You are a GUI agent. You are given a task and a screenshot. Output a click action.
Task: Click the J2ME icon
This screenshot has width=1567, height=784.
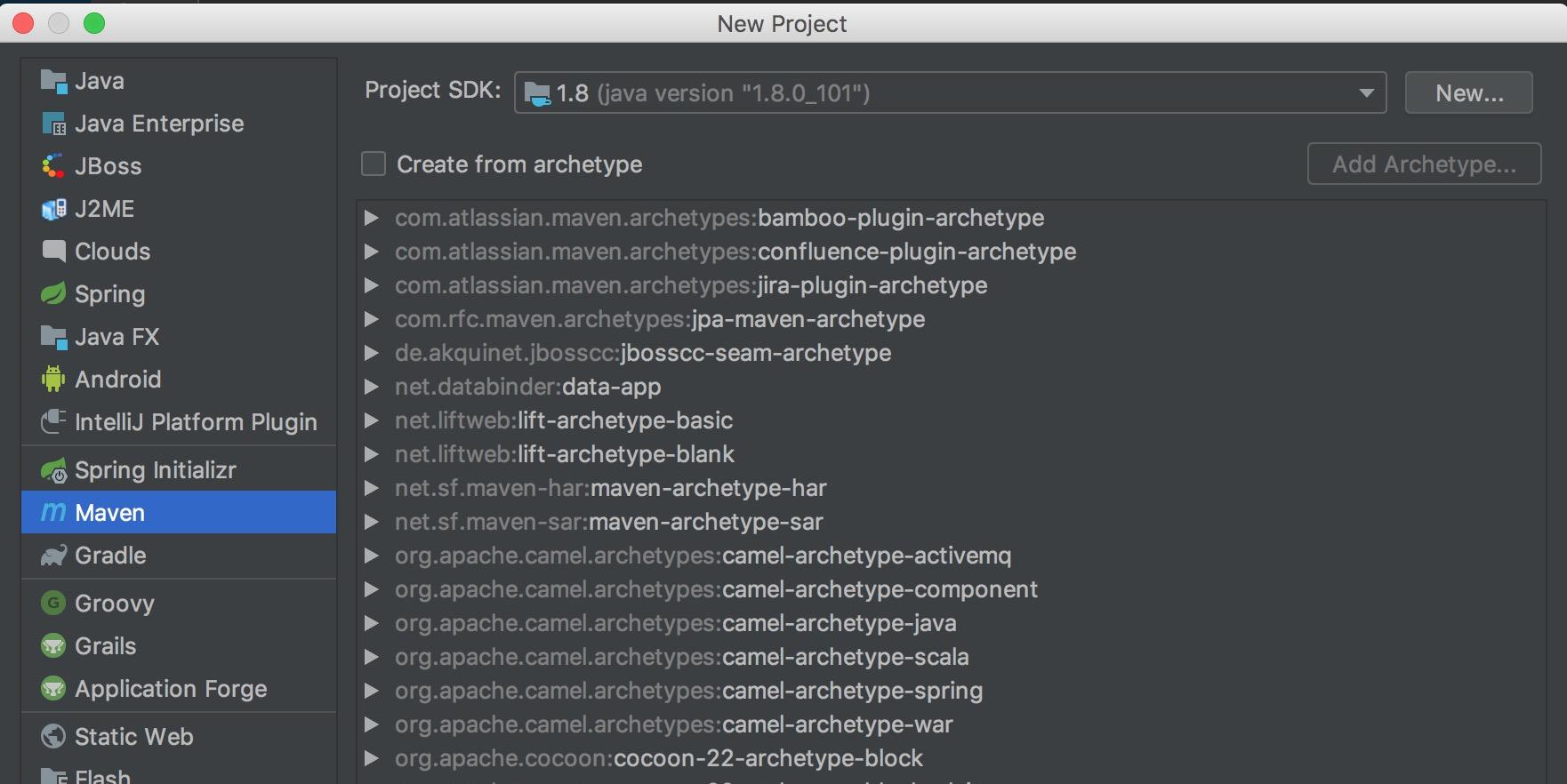click(53, 209)
